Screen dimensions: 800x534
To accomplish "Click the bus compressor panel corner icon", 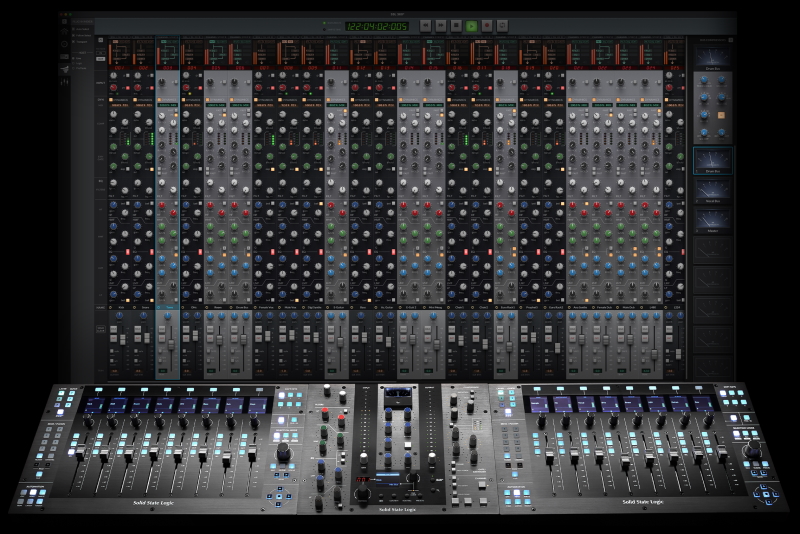I will pyautogui.click(x=731, y=39).
